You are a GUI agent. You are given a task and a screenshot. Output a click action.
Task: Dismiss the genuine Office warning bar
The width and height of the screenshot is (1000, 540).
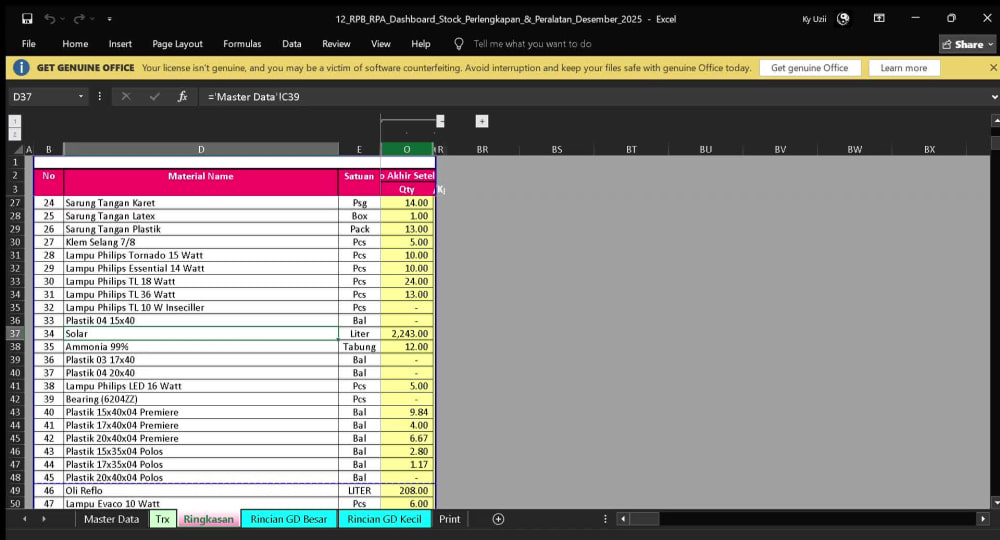click(x=993, y=68)
